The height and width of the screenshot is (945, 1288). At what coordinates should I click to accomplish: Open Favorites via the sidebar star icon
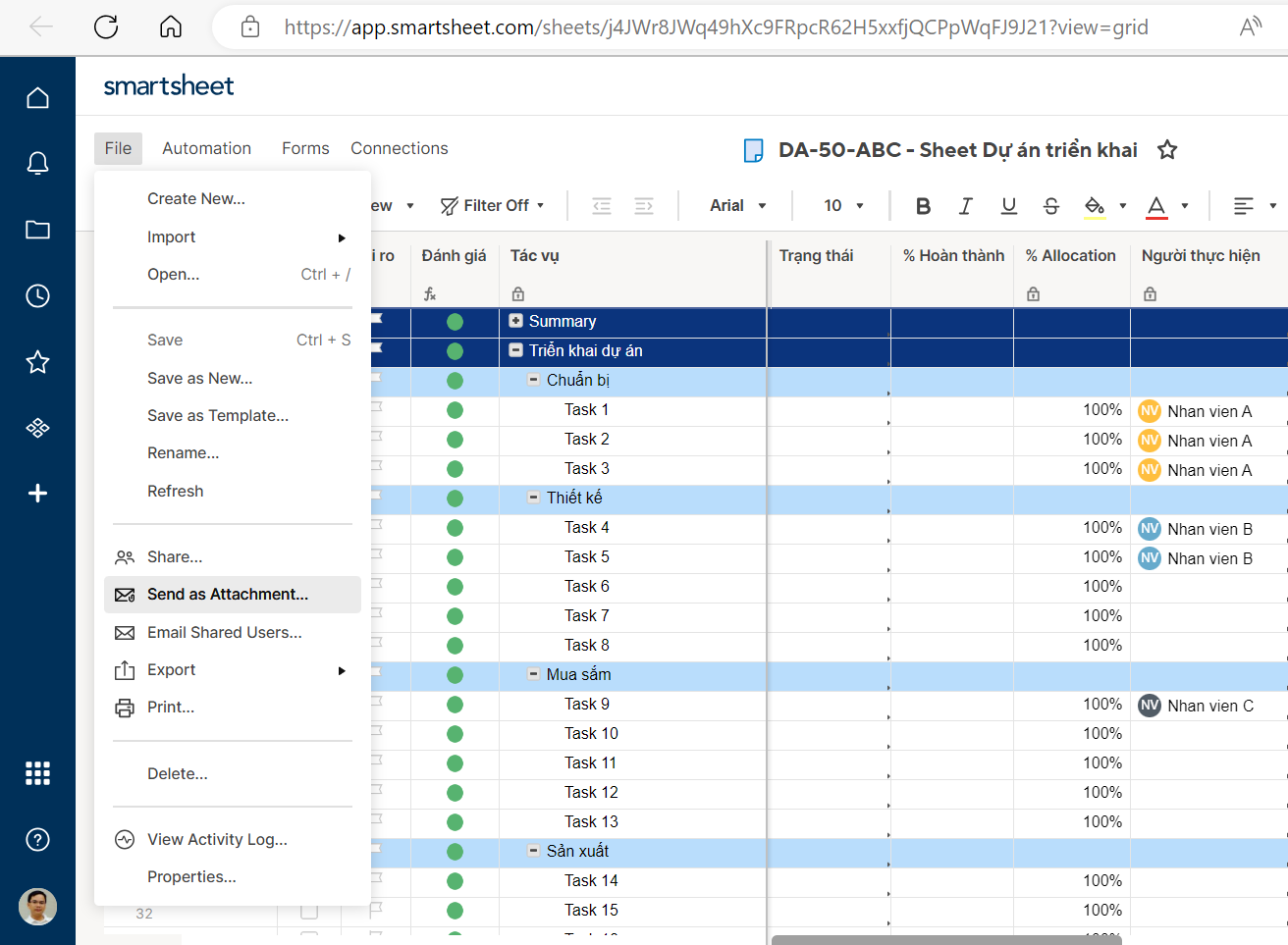[x=37, y=362]
